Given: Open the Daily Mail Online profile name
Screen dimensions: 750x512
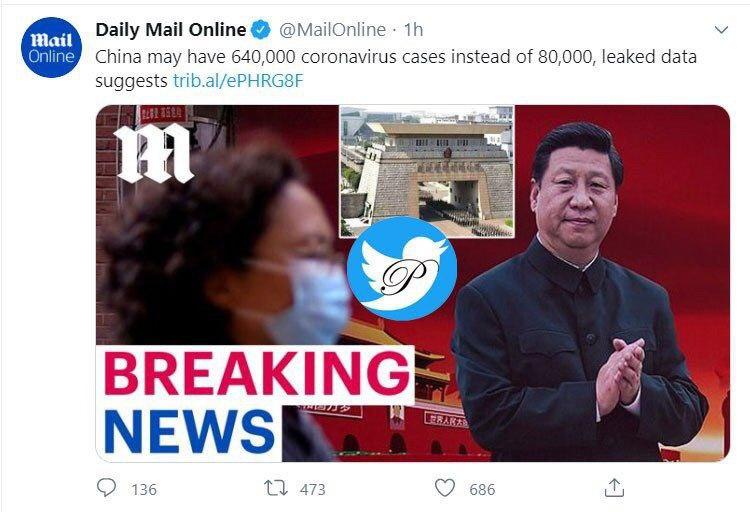Looking at the screenshot, I should click(x=171, y=30).
